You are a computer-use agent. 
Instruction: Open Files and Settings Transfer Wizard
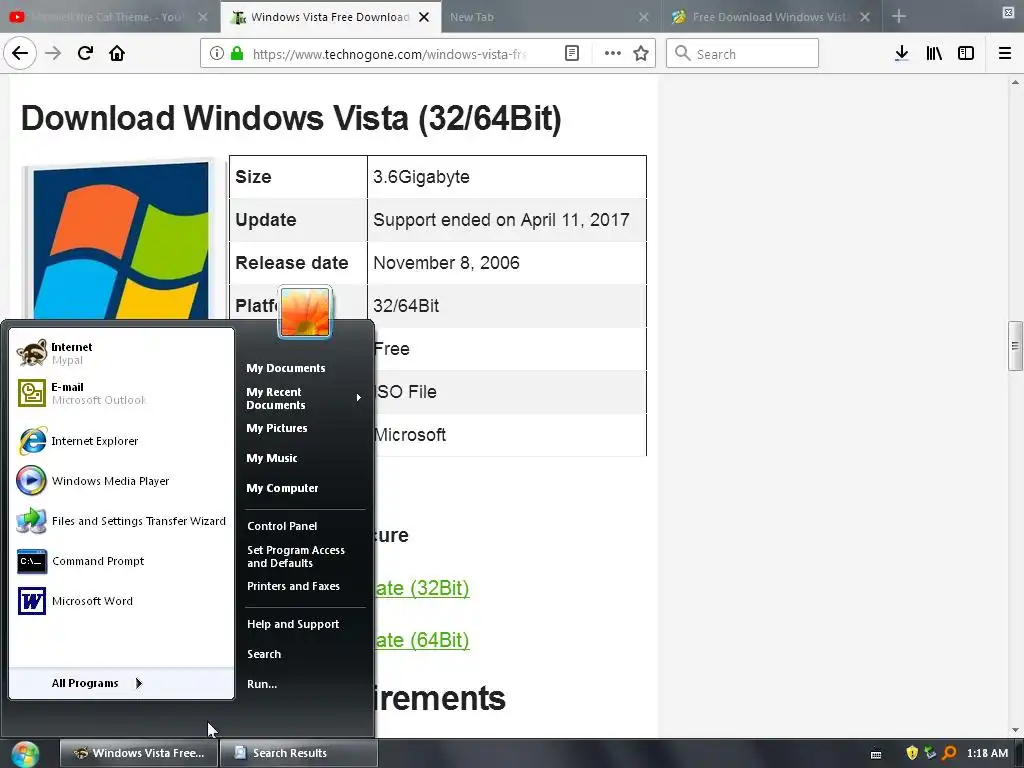coord(121,520)
